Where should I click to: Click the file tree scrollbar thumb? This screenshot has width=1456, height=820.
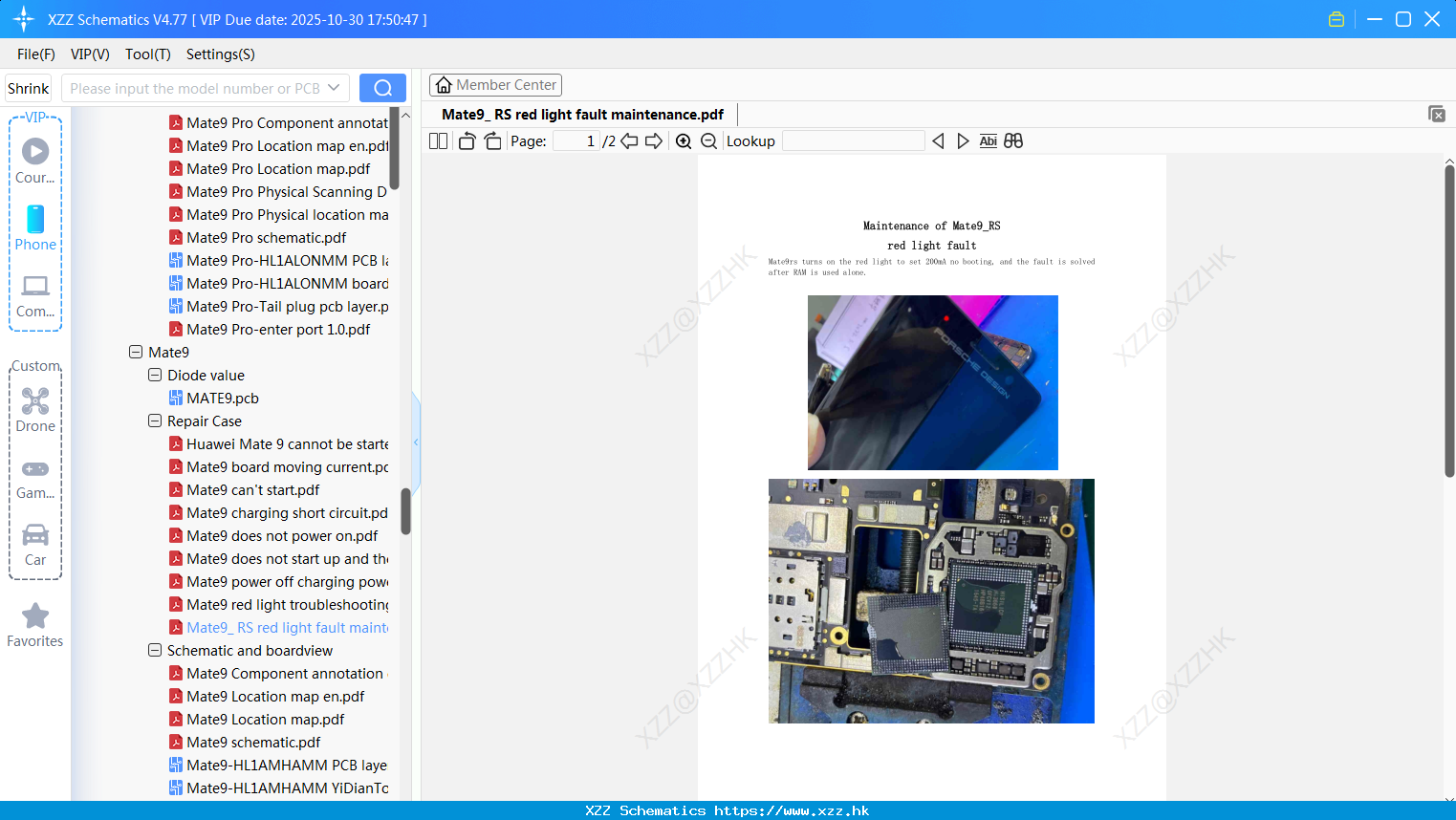point(405,511)
